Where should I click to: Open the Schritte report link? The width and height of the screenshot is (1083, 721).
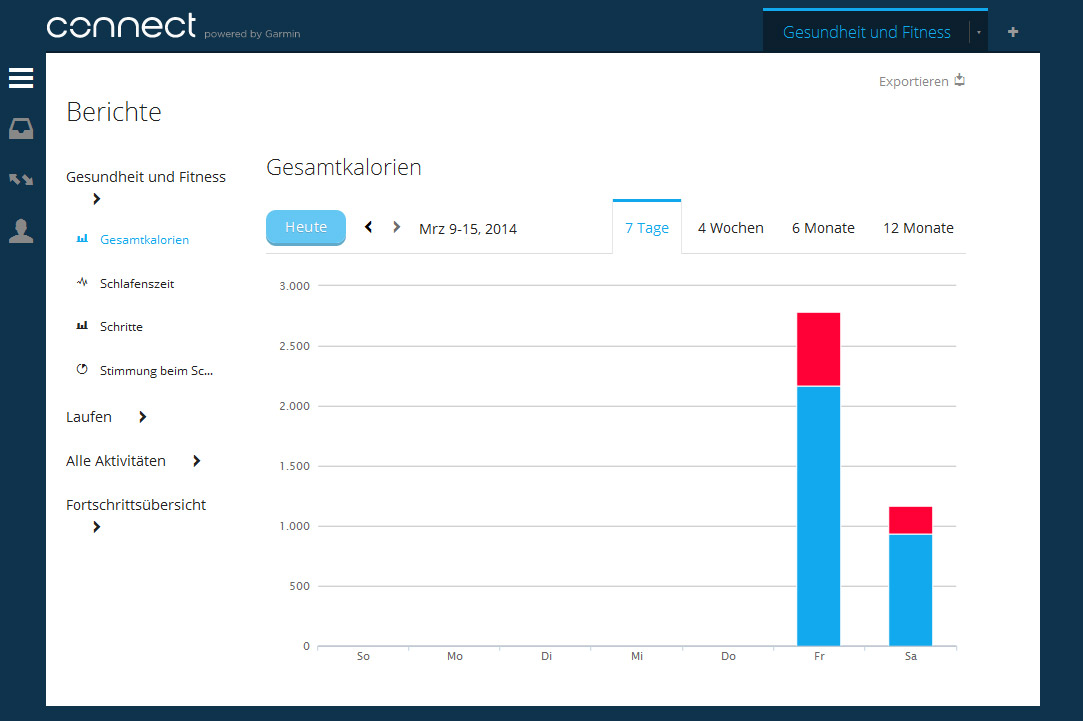pos(121,327)
